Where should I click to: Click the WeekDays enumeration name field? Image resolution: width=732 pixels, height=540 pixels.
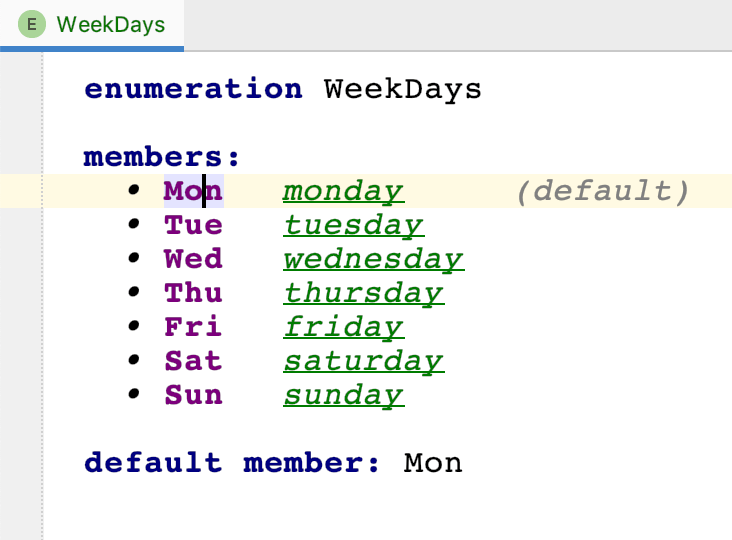402,89
